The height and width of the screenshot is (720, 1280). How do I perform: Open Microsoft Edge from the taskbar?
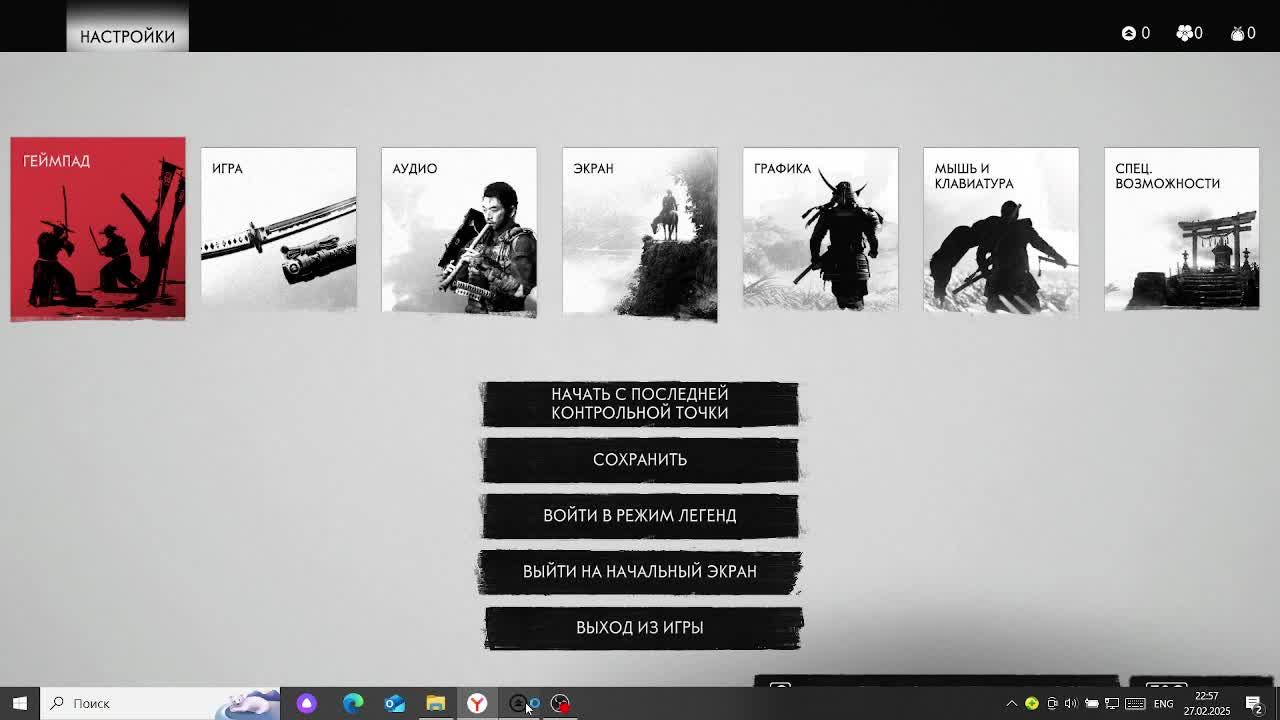tap(353, 703)
